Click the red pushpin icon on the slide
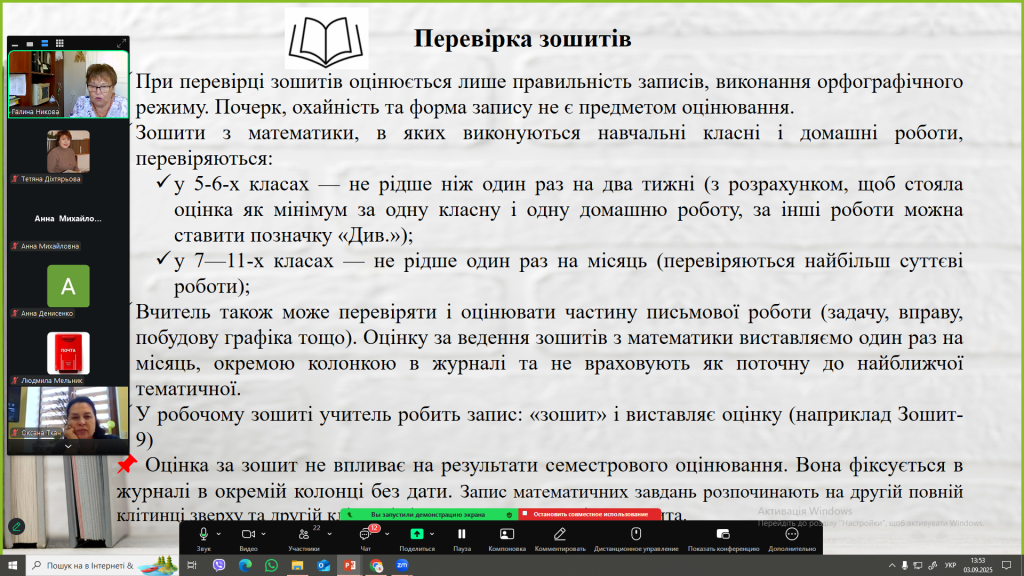The width and height of the screenshot is (1024, 576). point(127,464)
